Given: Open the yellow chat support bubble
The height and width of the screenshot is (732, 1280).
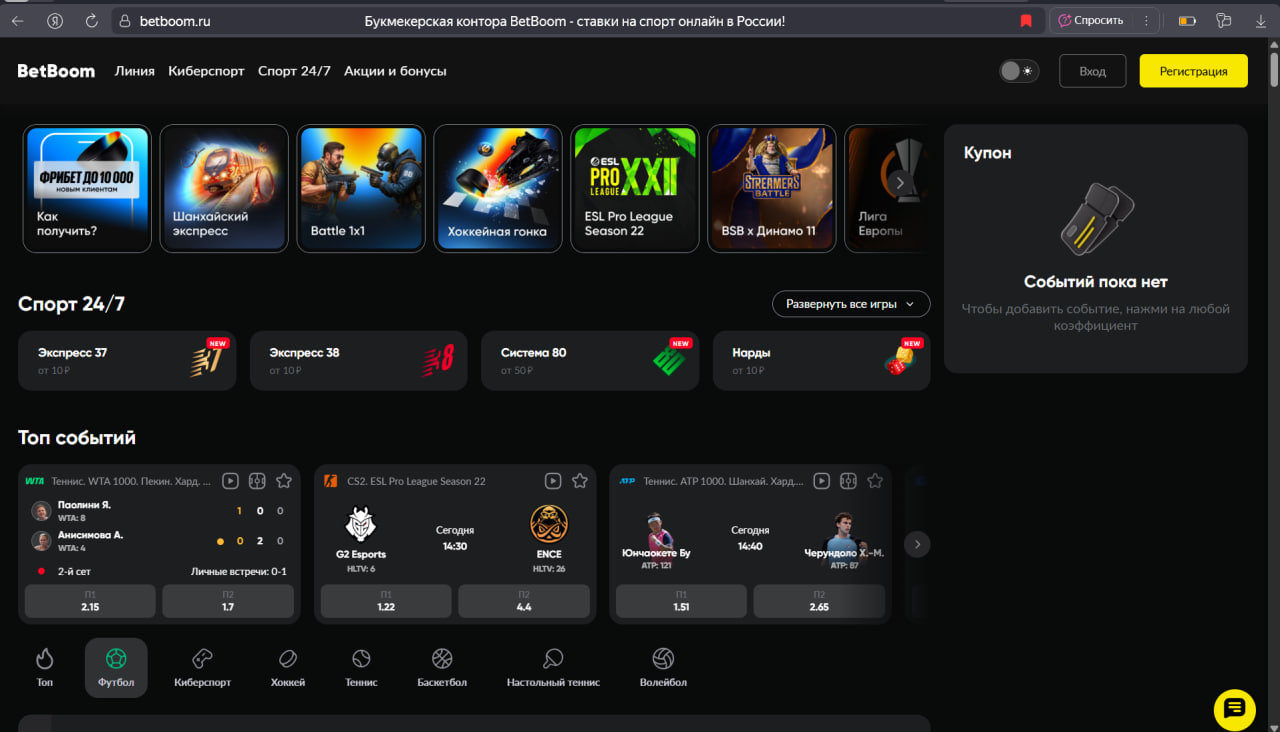Looking at the screenshot, I should coord(1234,709).
